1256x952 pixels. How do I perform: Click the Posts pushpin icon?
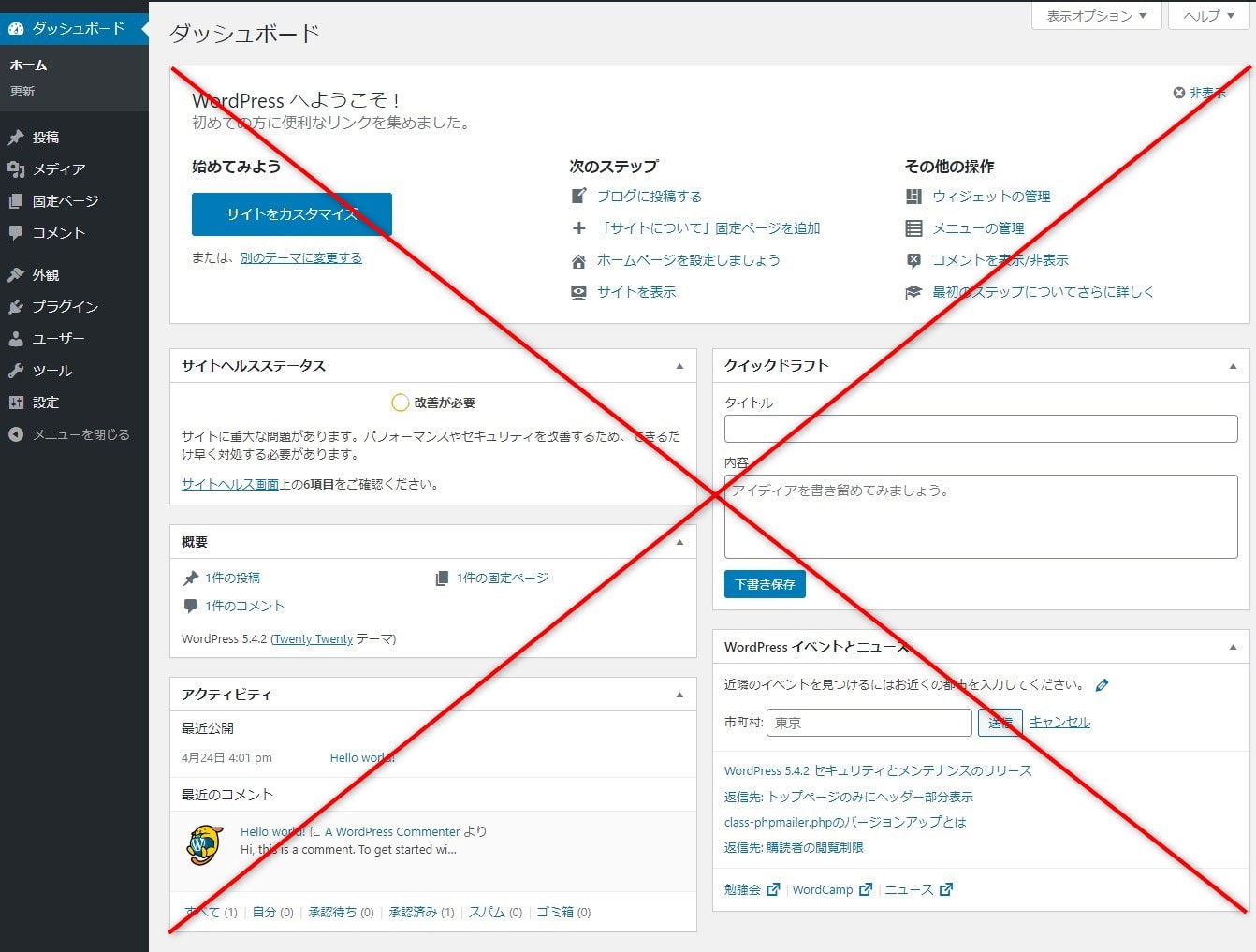point(16,138)
